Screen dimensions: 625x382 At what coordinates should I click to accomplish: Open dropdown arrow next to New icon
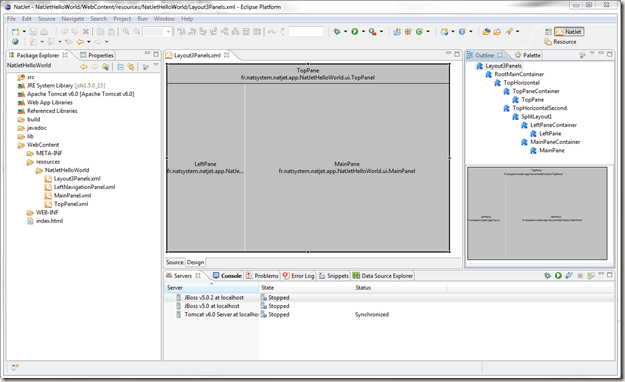(24, 32)
